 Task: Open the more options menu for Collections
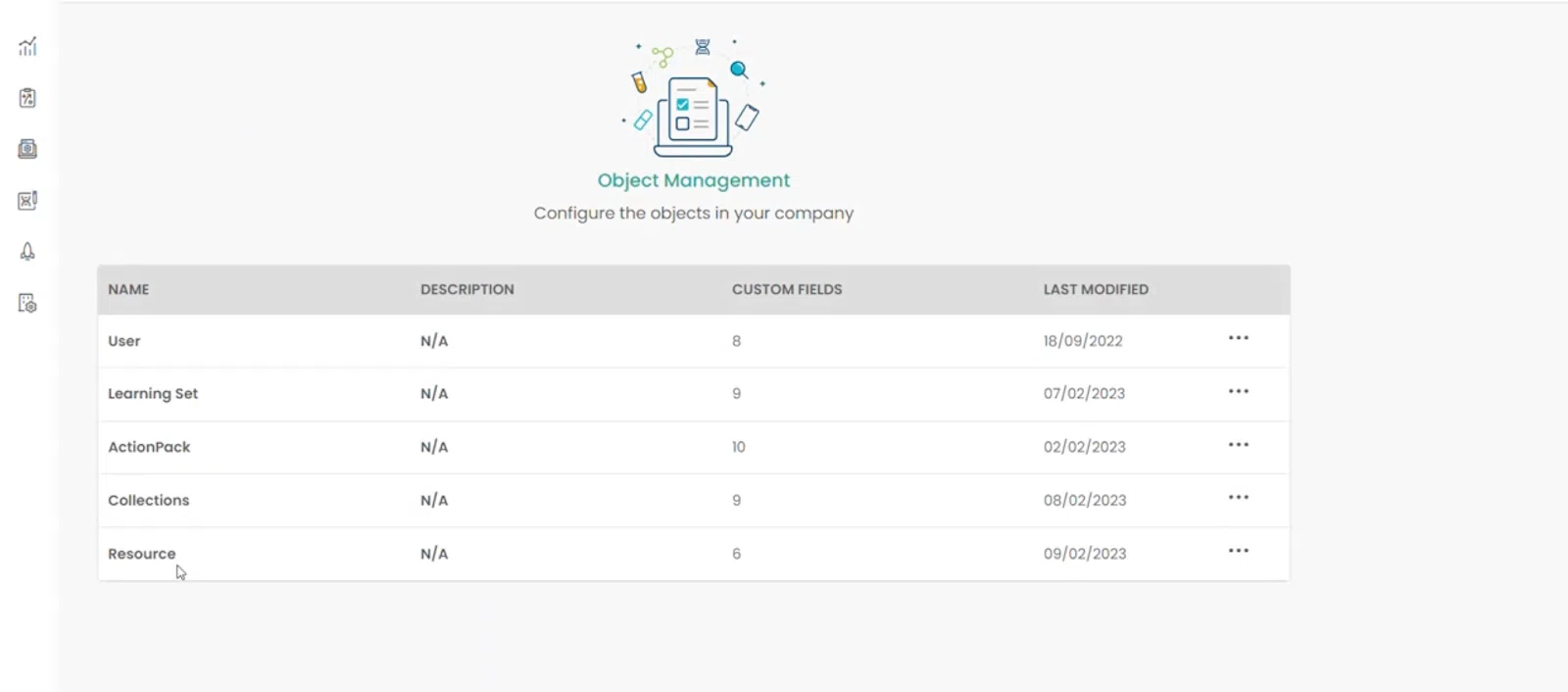[1238, 497]
